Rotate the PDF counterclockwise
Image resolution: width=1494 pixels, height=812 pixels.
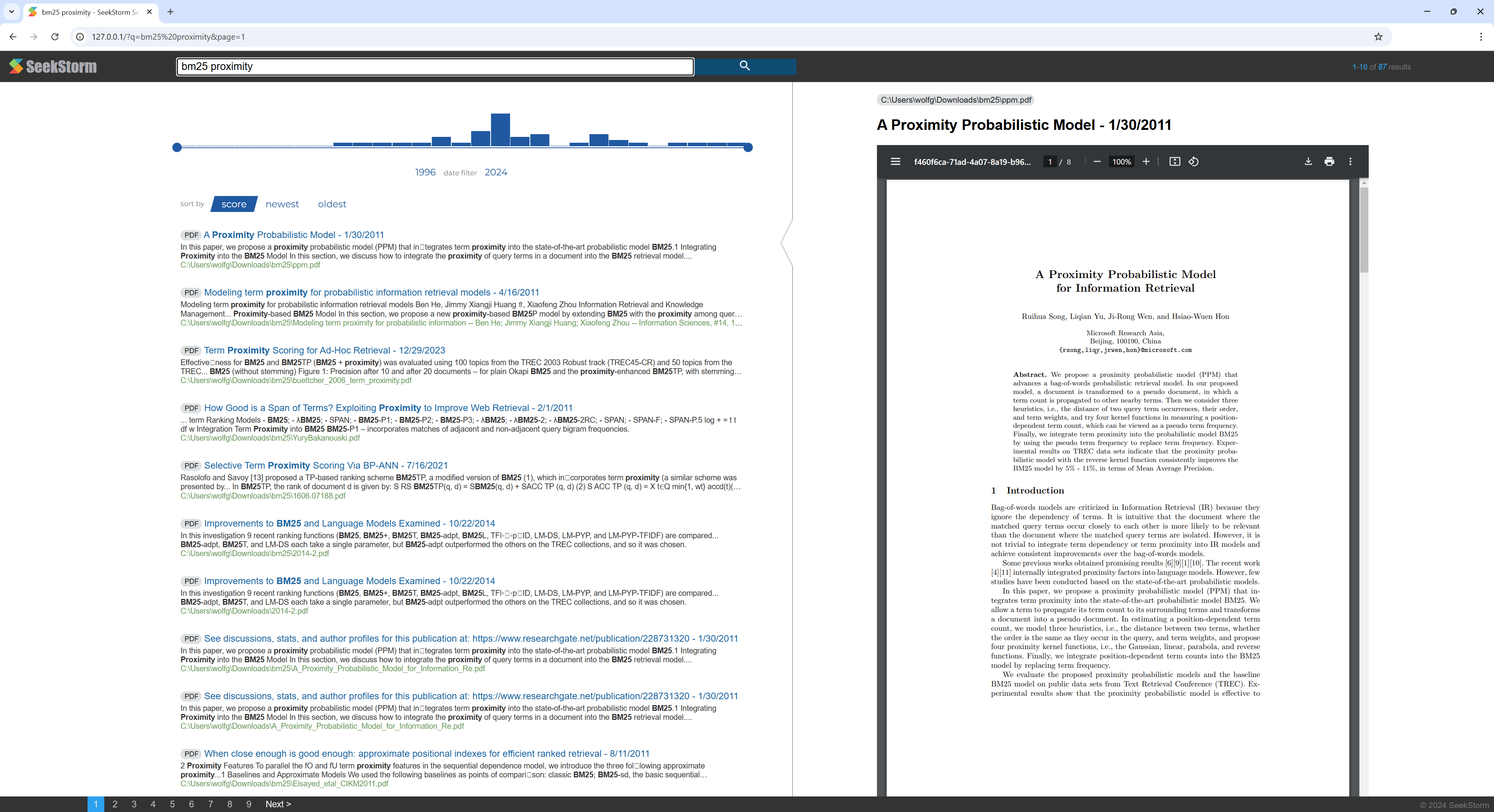click(x=1194, y=162)
